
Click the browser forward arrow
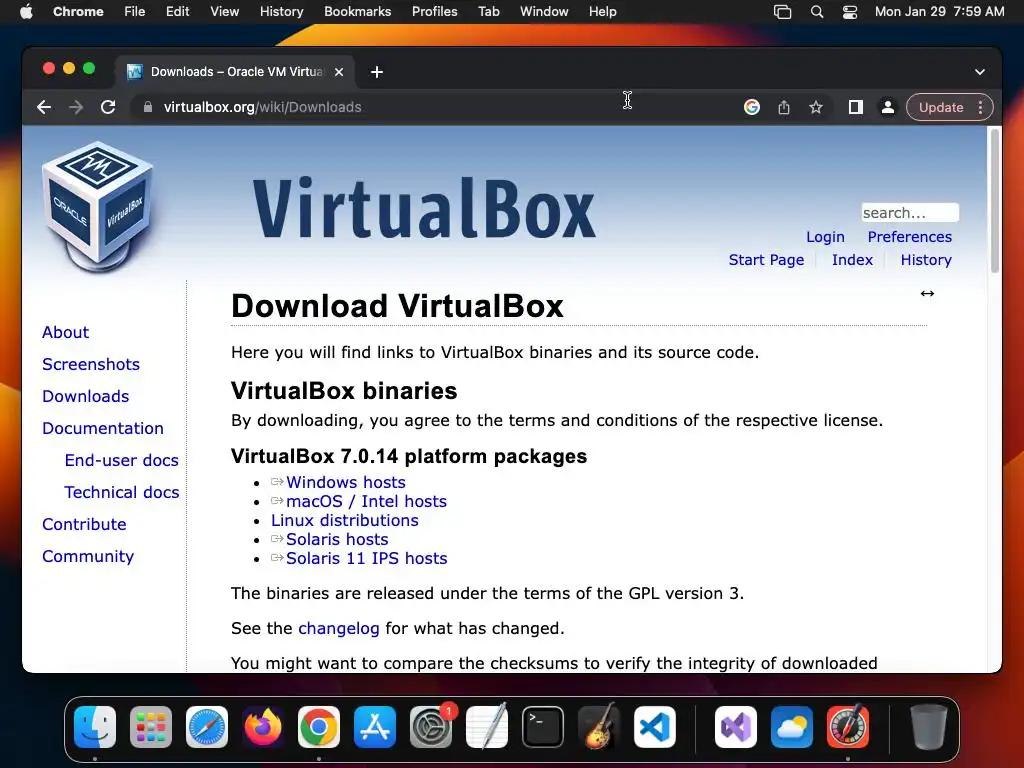click(x=76, y=107)
